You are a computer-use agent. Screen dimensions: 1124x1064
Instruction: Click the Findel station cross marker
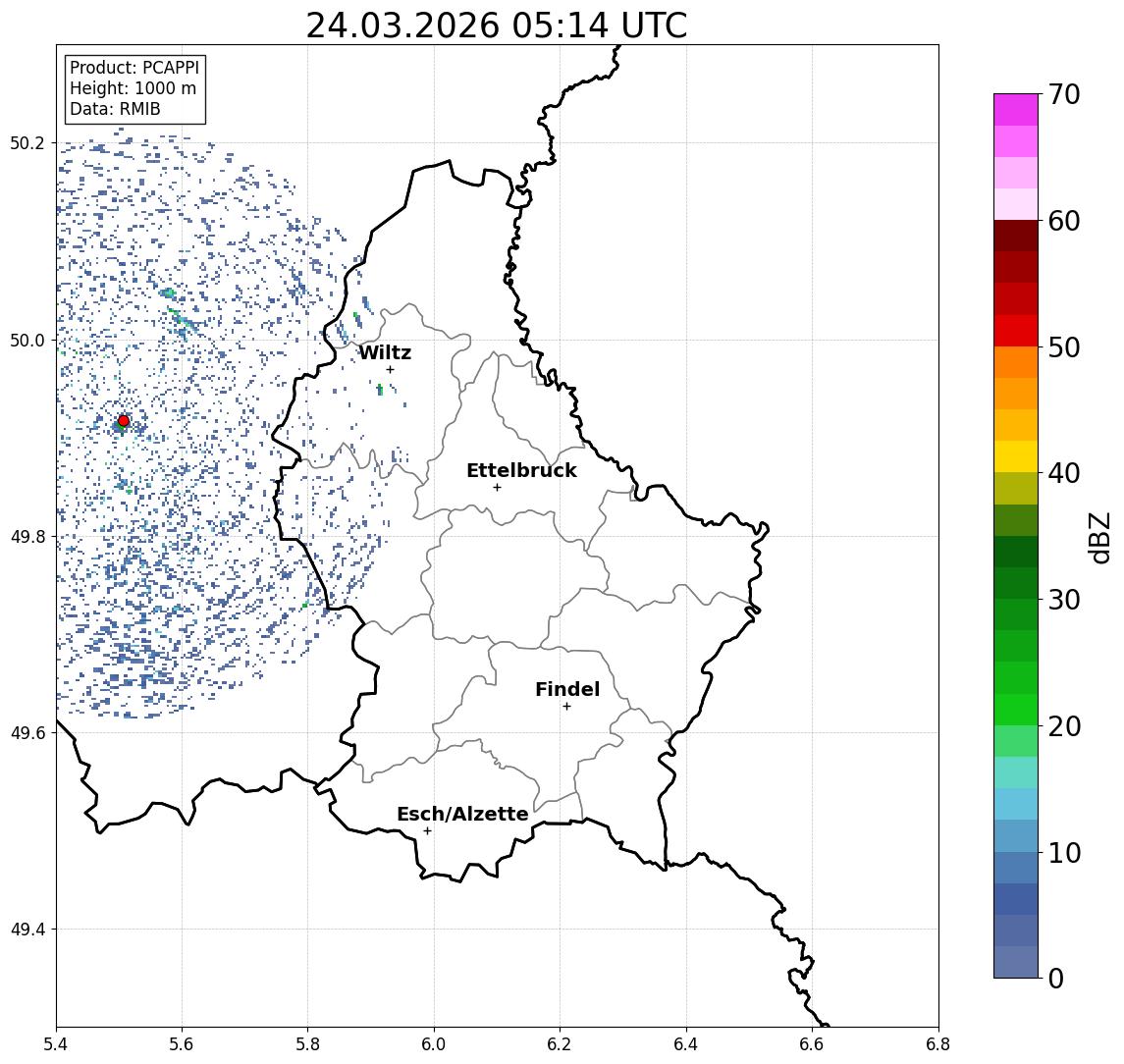566,707
